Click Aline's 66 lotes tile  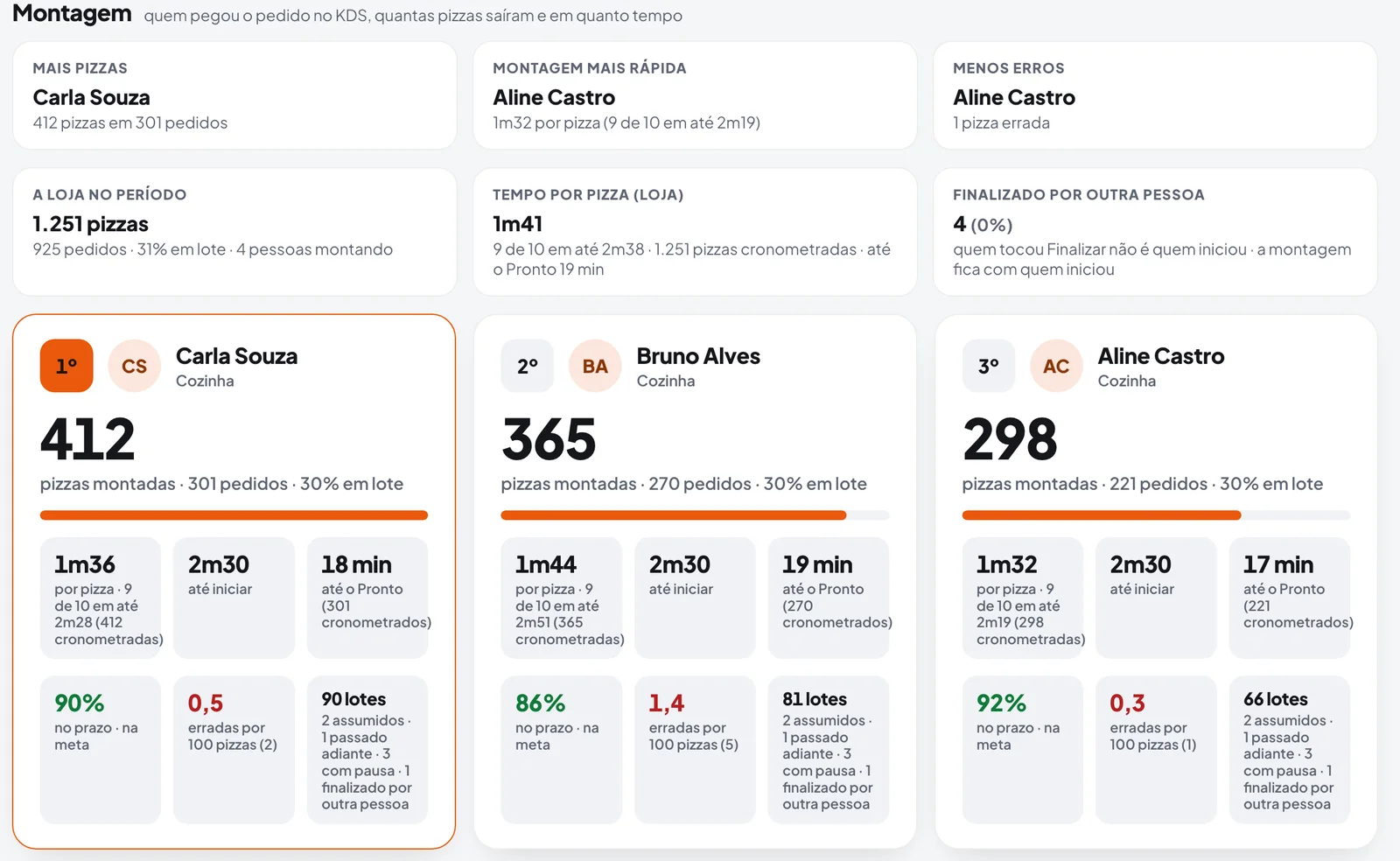[1290, 749]
